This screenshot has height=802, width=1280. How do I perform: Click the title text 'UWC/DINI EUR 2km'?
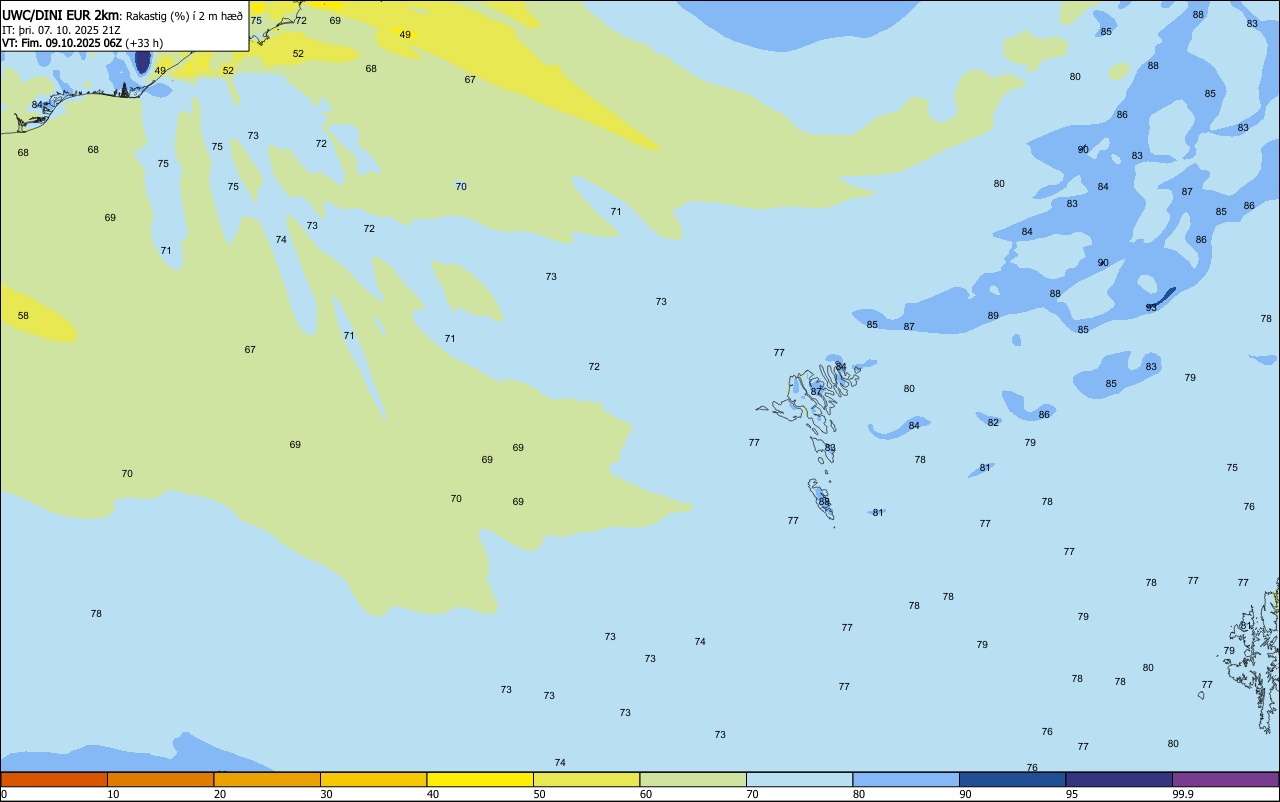click(60, 15)
